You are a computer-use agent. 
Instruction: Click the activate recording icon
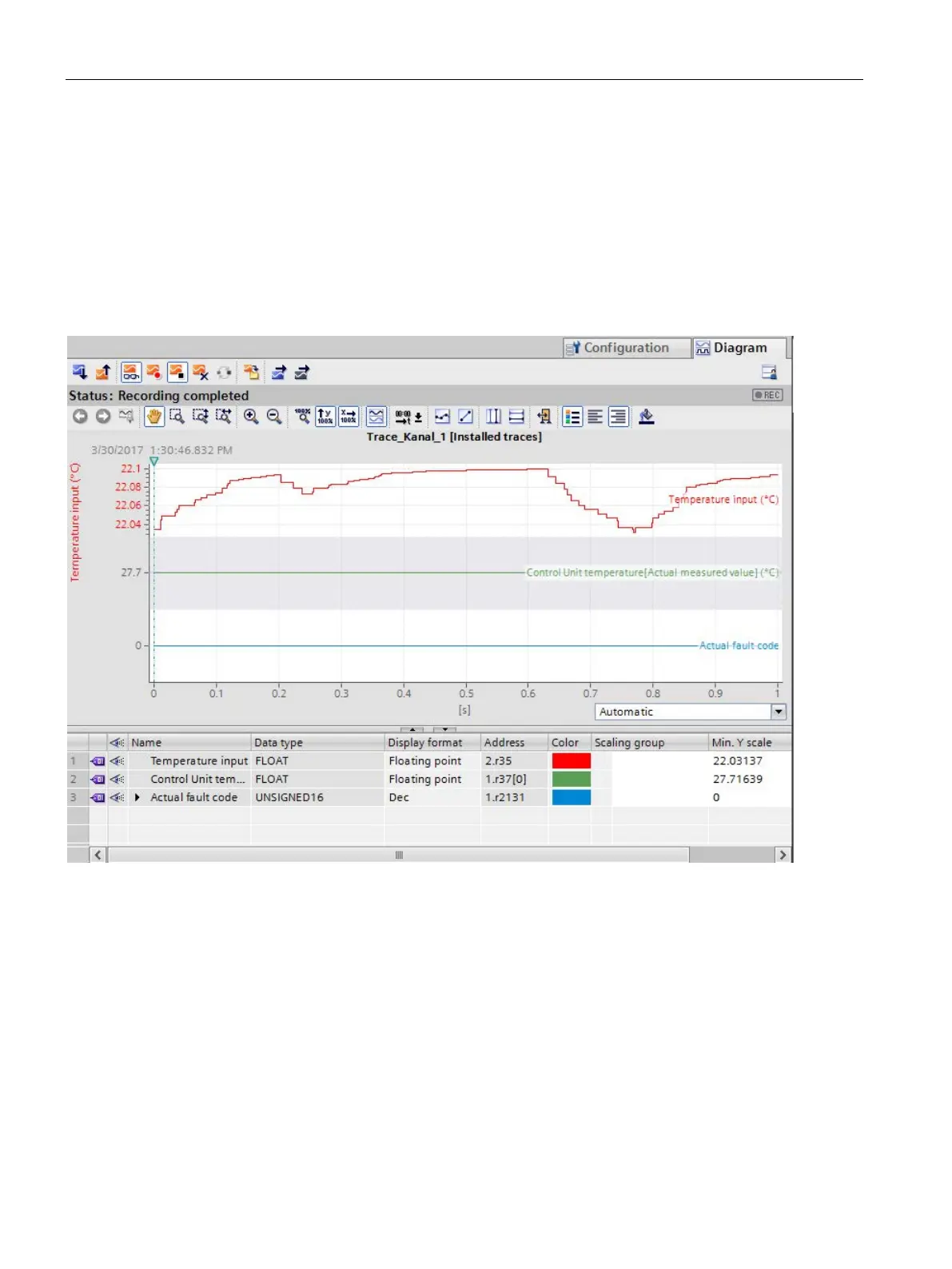(153, 373)
